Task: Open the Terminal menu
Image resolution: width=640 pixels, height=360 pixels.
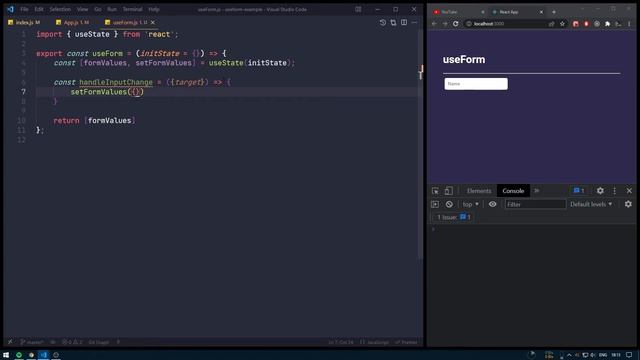Action: click(132, 9)
